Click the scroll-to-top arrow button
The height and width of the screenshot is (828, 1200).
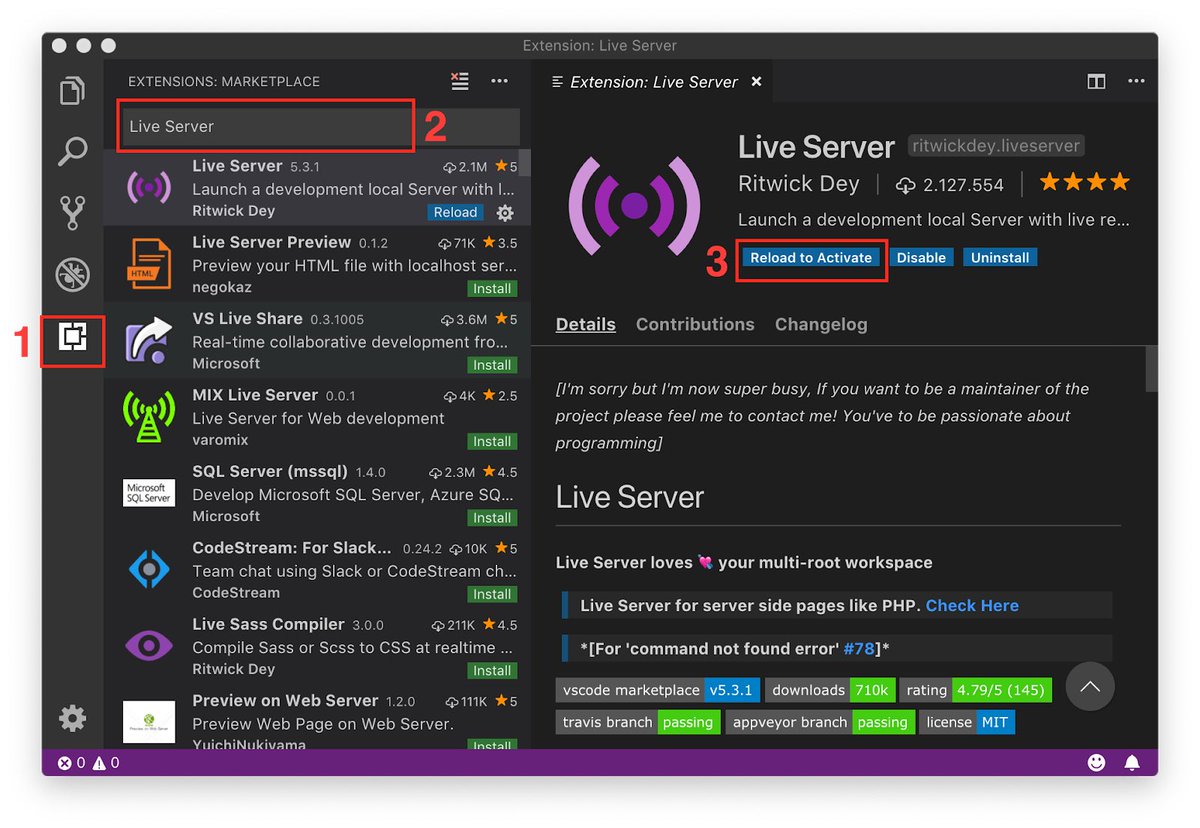click(1090, 686)
